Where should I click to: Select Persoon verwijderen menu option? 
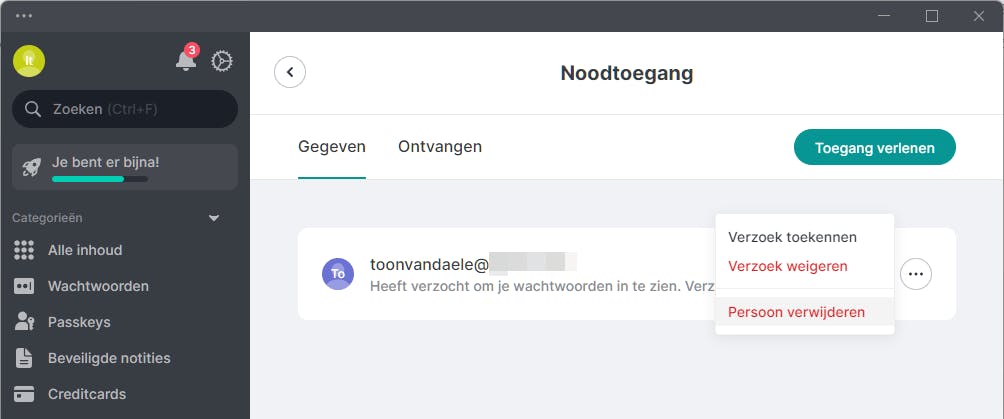coord(796,312)
